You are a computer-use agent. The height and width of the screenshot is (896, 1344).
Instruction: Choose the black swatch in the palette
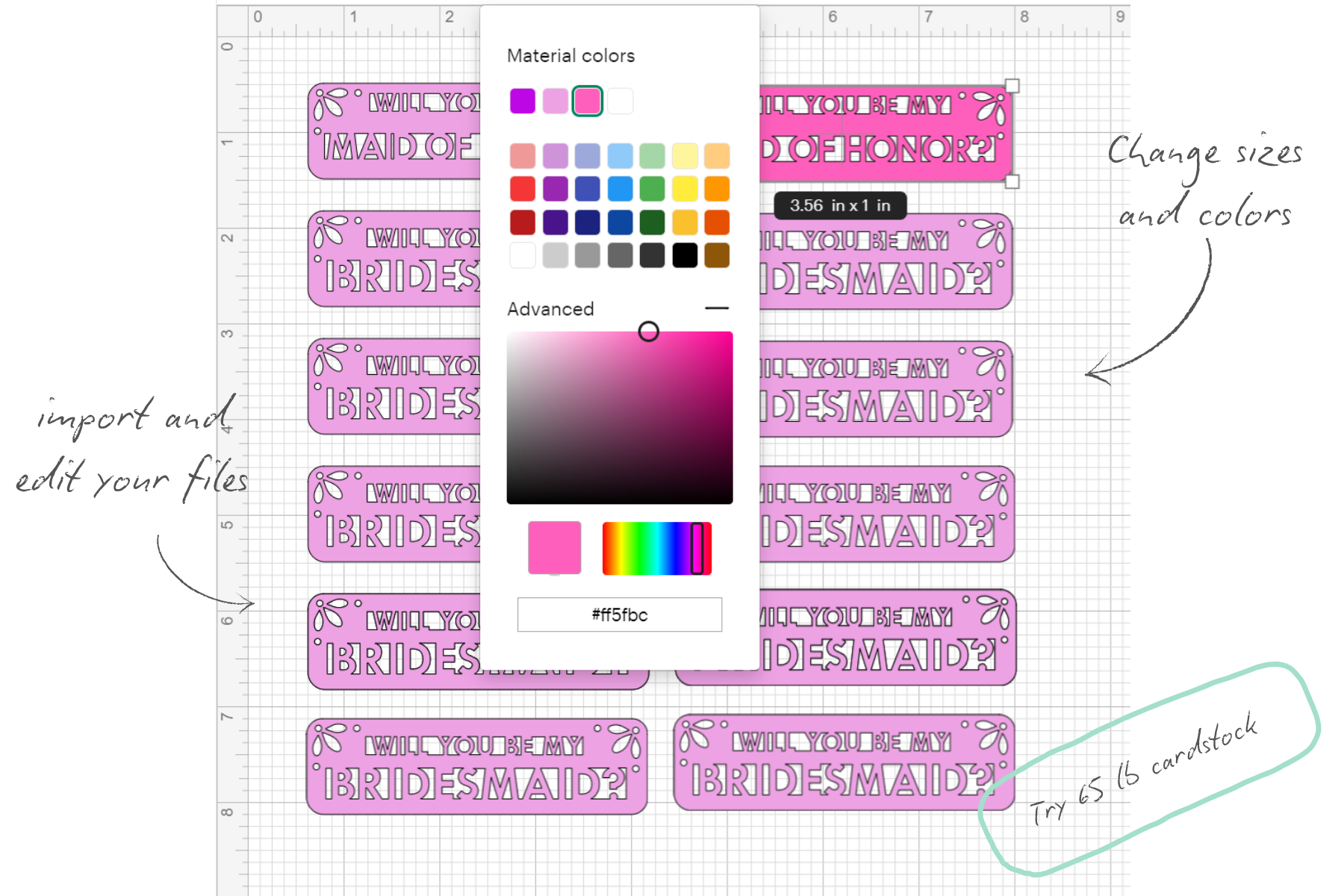click(x=685, y=255)
